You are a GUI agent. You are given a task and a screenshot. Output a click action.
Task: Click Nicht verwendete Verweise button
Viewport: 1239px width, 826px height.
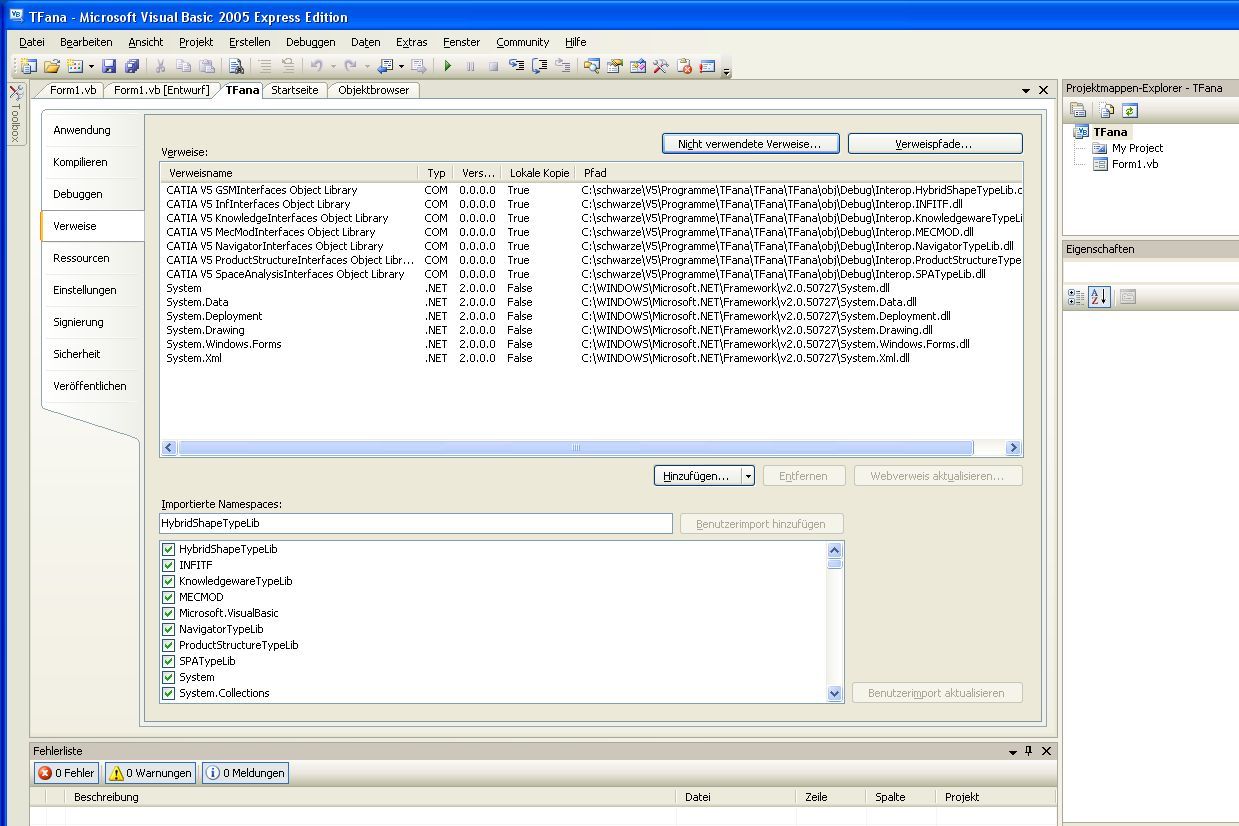click(750, 144)
